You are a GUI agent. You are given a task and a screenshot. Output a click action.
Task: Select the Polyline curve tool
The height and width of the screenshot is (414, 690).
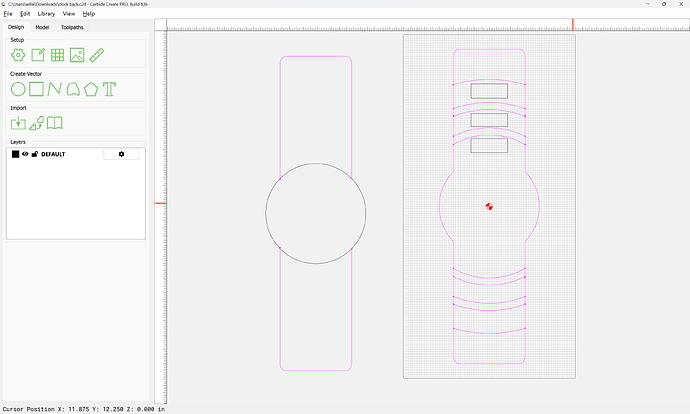pyautogui.click(x=54, y=89)
